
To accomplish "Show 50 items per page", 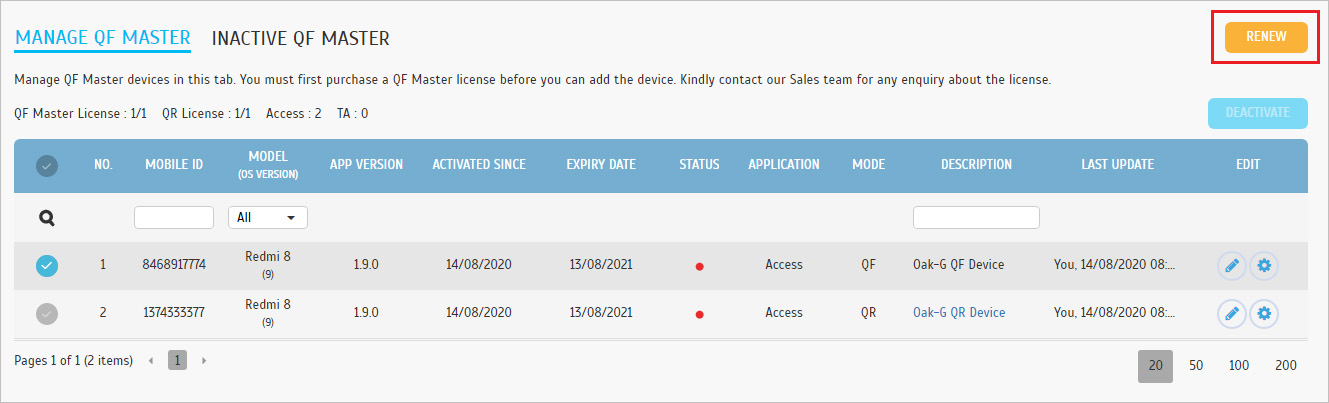I will point(1196,366).
